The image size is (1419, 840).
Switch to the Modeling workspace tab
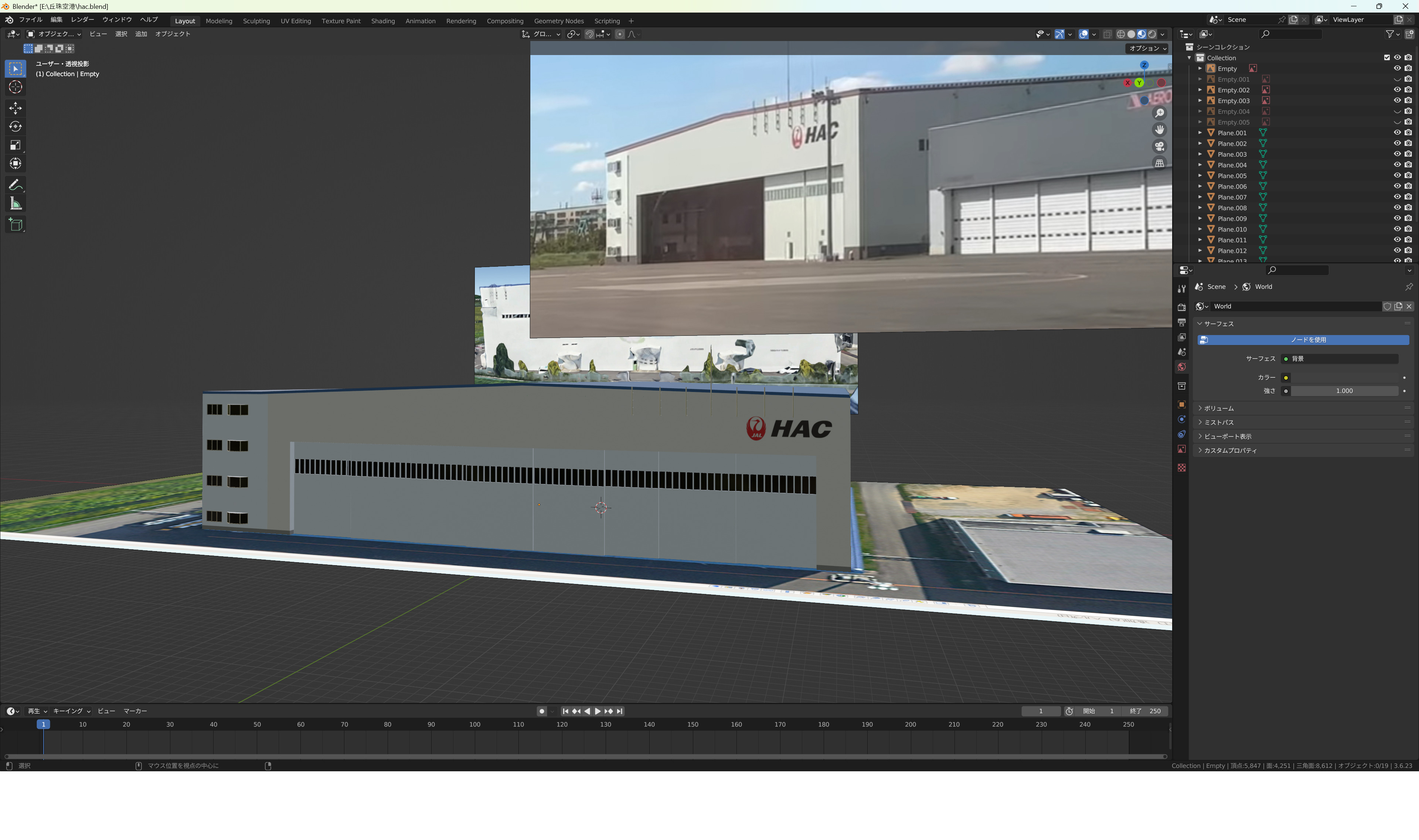(x=218, y=21)
